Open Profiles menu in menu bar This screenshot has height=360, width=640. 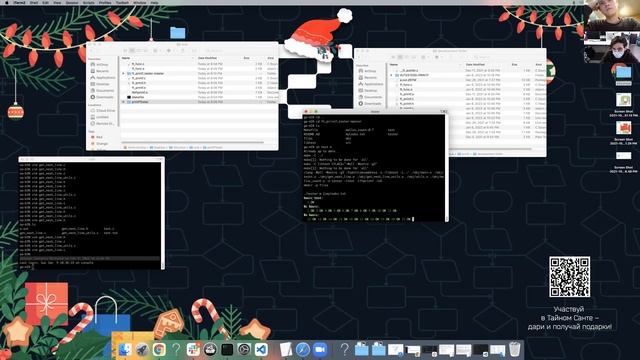coord(105,2)
